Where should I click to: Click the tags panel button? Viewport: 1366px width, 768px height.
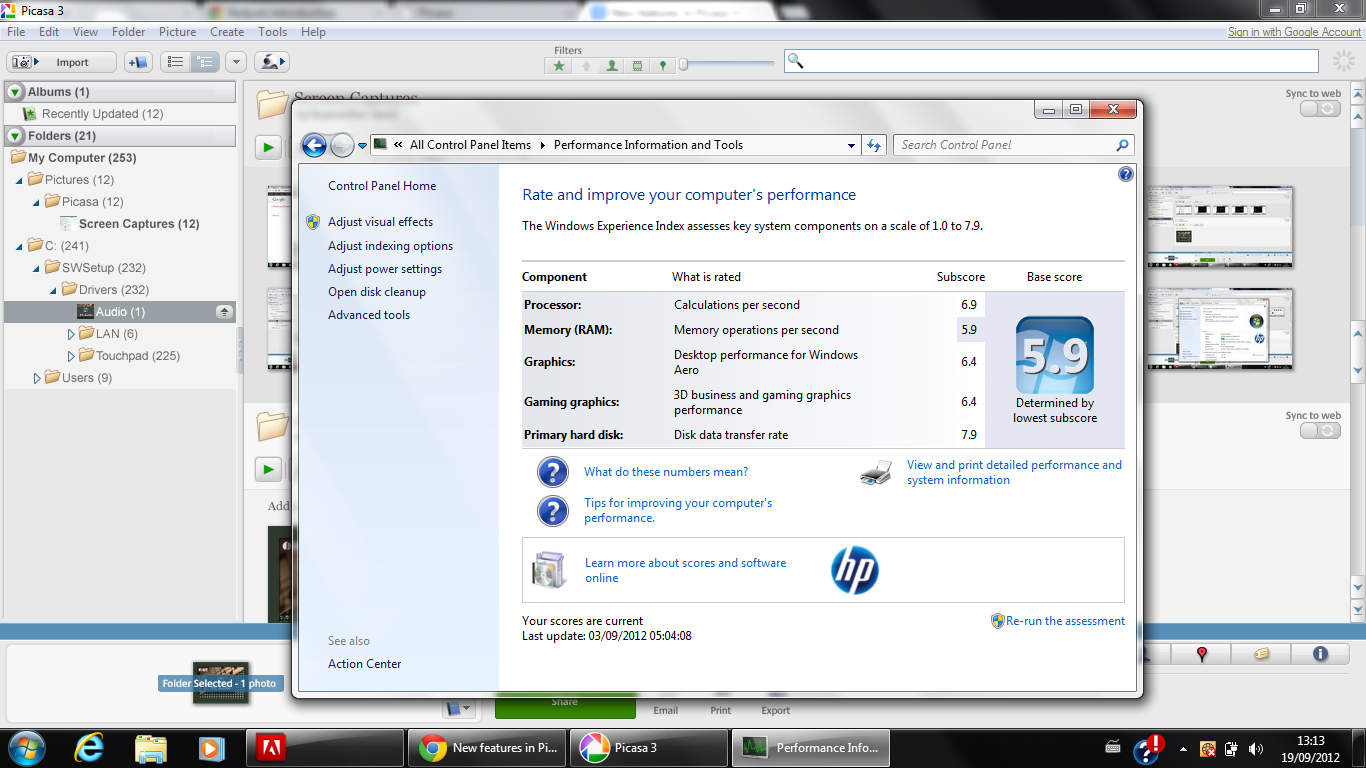point(1261,654)
